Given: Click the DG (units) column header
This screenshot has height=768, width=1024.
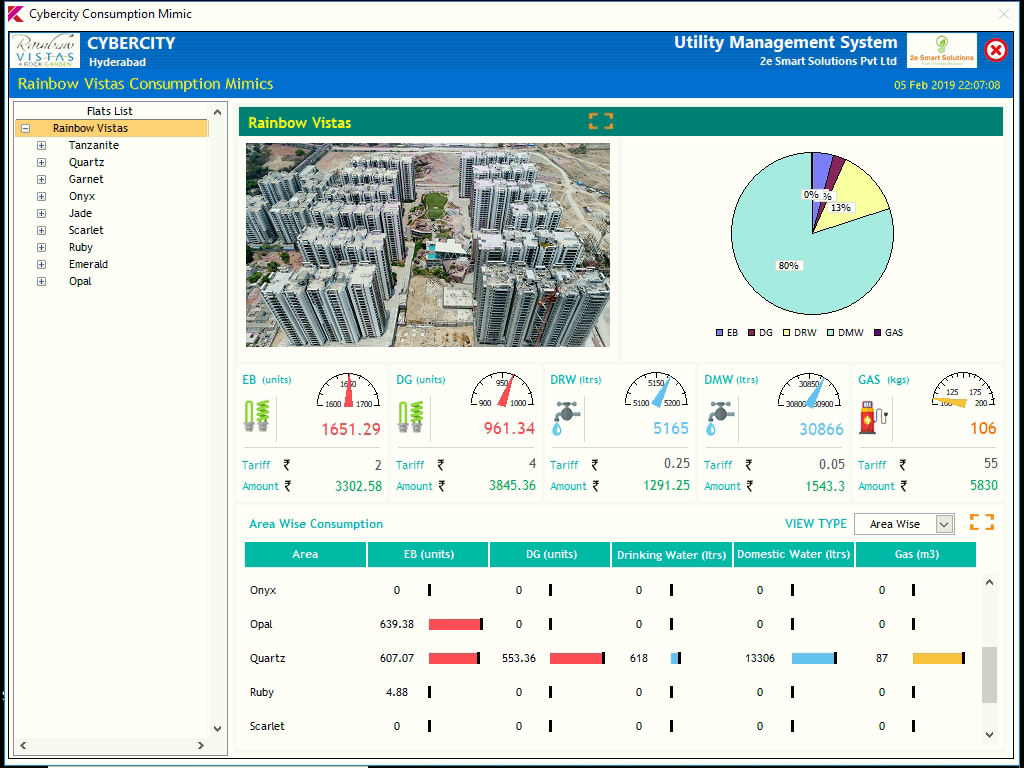Looking at the screenshot, I should (551, 554).
